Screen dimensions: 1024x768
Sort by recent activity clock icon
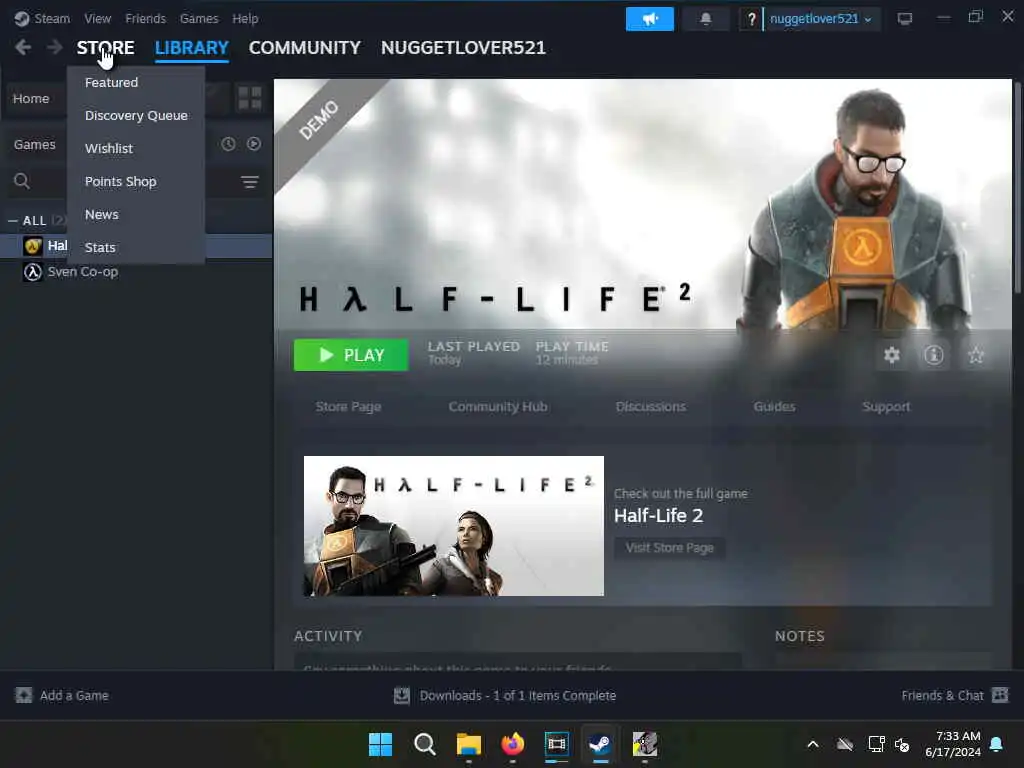pos(228,144)
